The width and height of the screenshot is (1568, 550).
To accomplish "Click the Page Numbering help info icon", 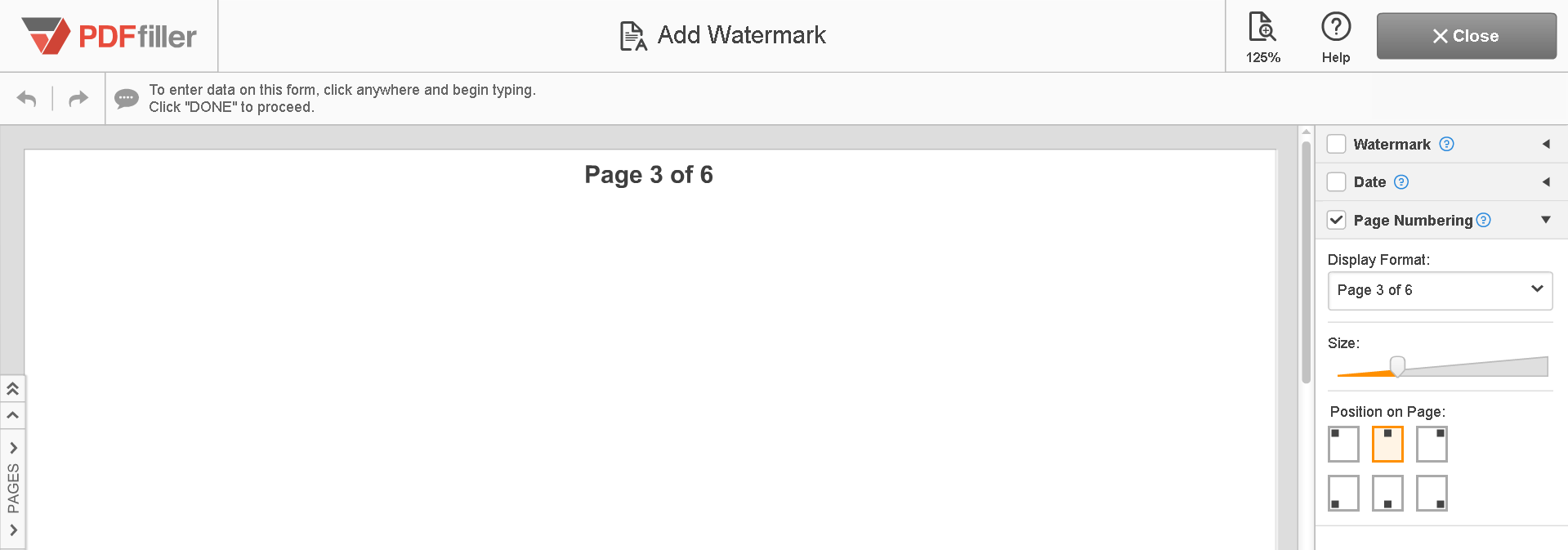I will click(x=1484, y=220).
